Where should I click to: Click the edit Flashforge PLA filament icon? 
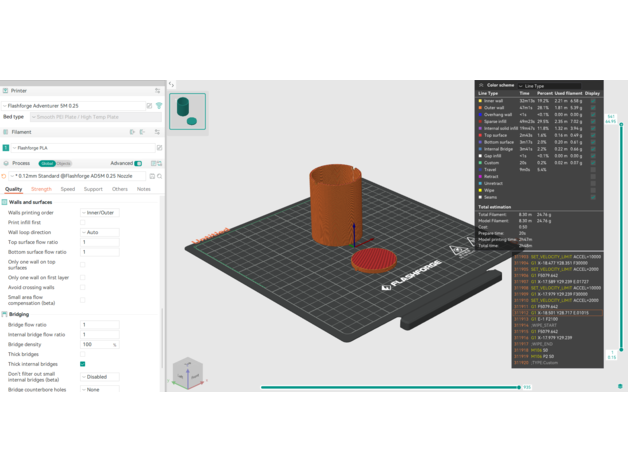(159, 147)
